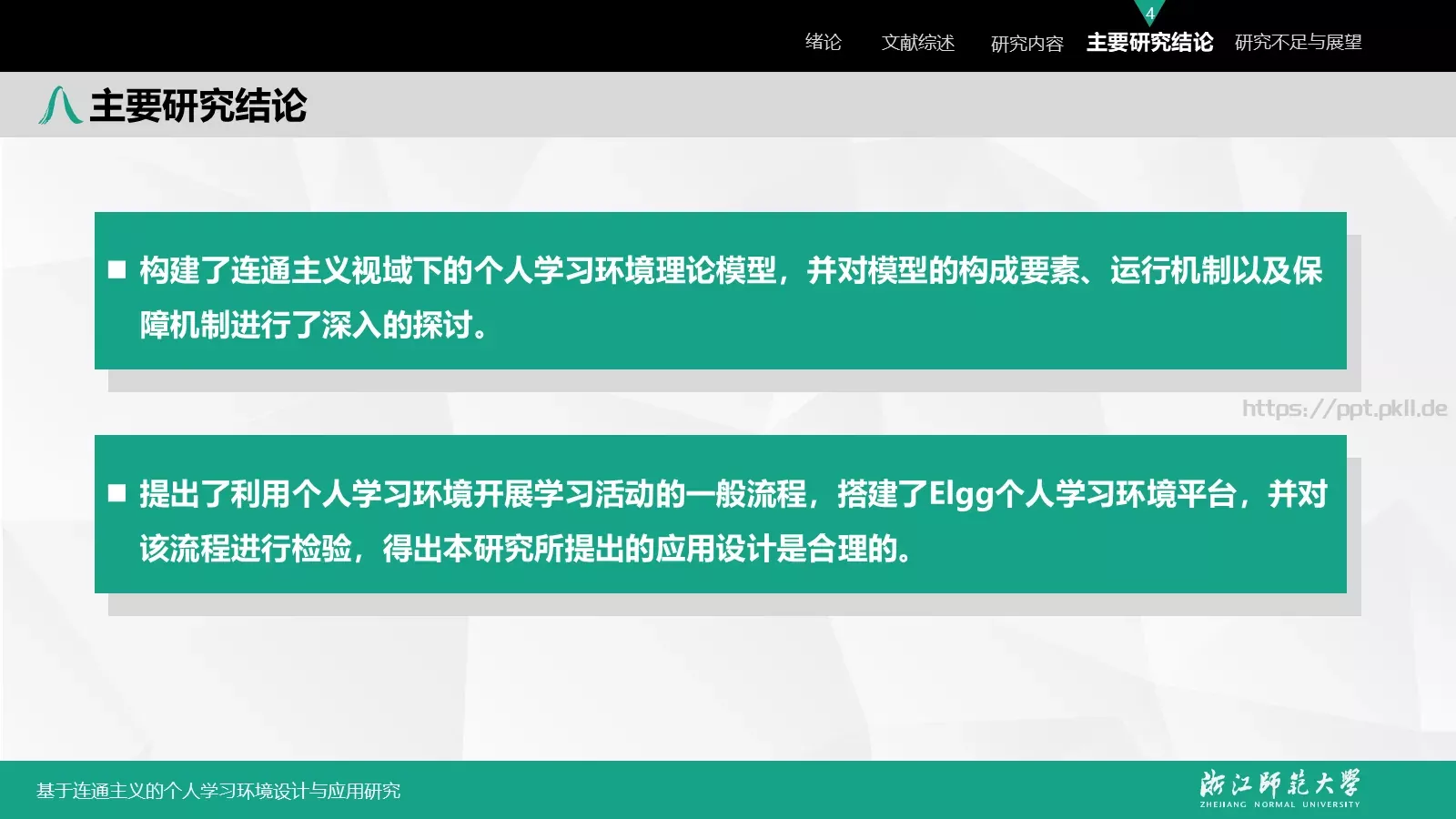The width and height of the screenshot is (1456, 819).
Task: Click the text line 该流程进行检验，得出本研究
Action: pyautogui.click(x=525, y=548)
